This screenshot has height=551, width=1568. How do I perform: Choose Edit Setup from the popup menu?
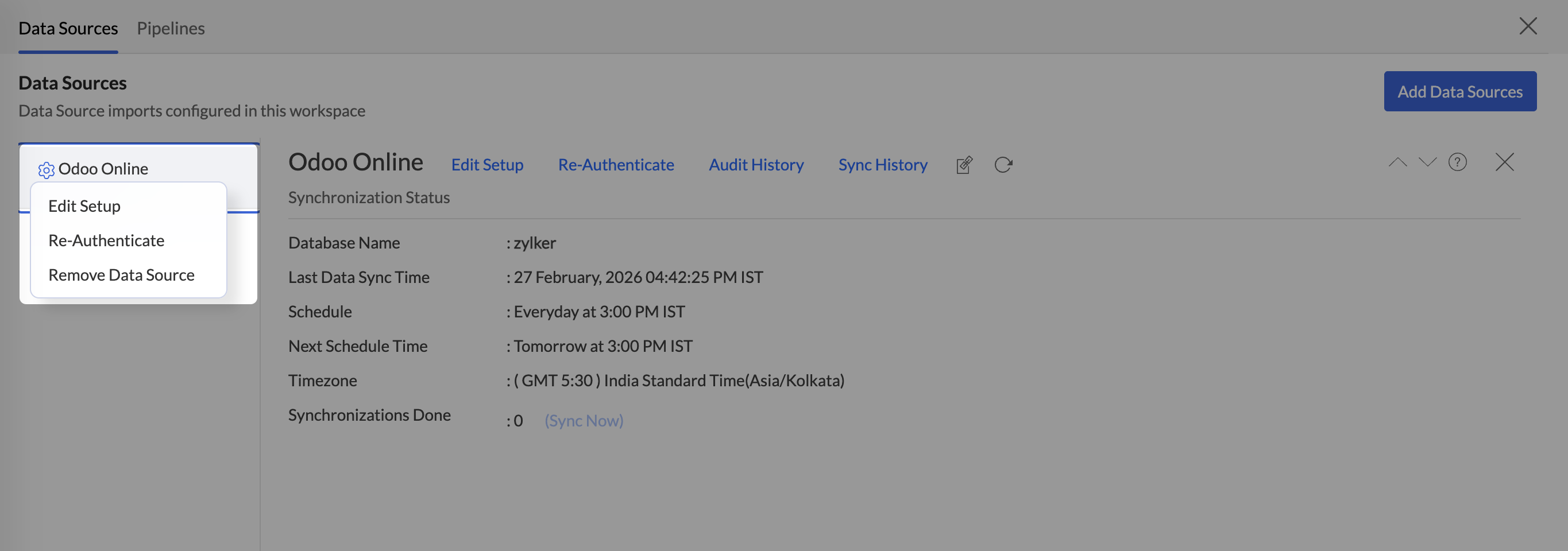[84, 206]
